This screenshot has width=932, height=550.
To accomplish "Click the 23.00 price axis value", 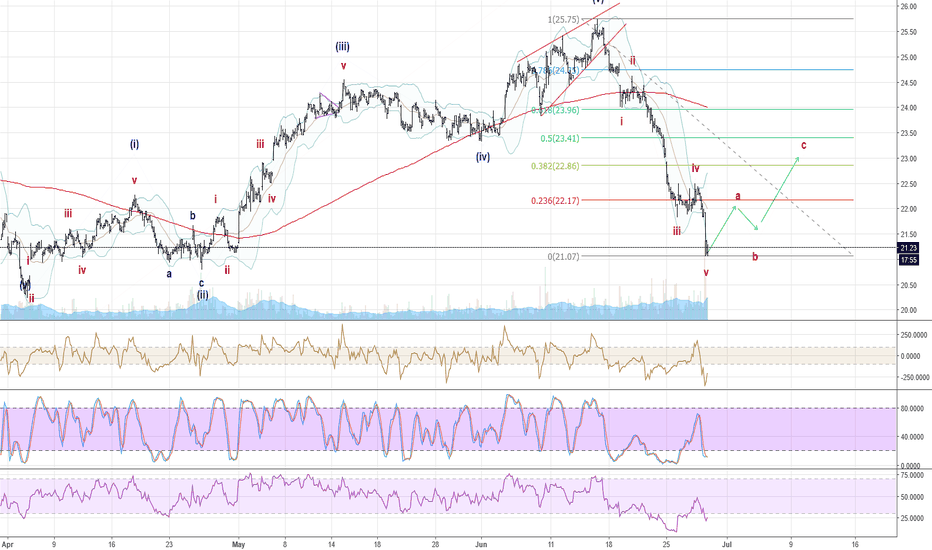I will point(908,159).
